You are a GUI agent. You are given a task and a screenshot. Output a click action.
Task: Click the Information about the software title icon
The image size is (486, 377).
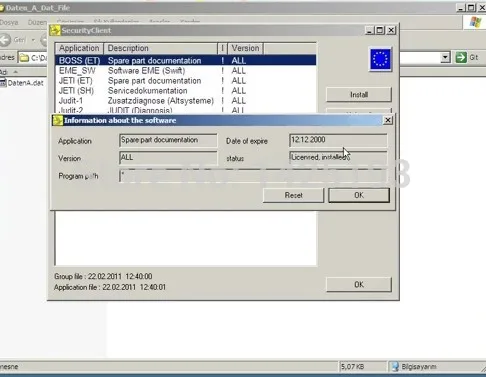(x=58, y=120)
